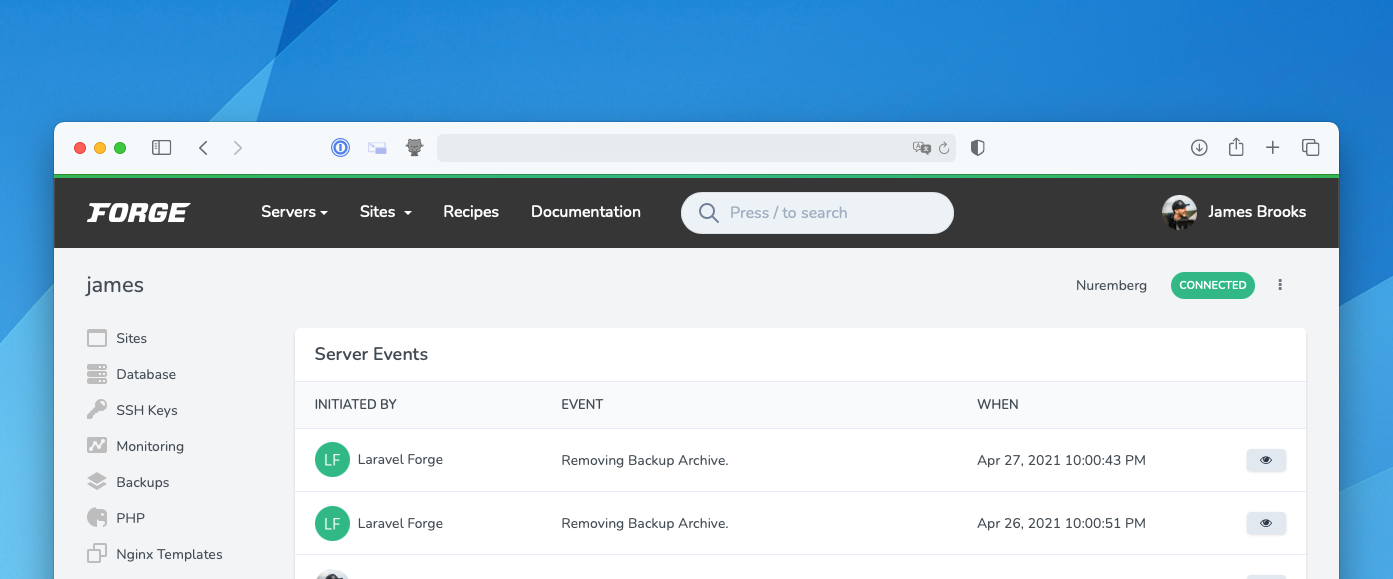The width and height of the screenshot is (1393, 579).
Task: View output of Apr 26 backup event
Action: point(1265,523)
